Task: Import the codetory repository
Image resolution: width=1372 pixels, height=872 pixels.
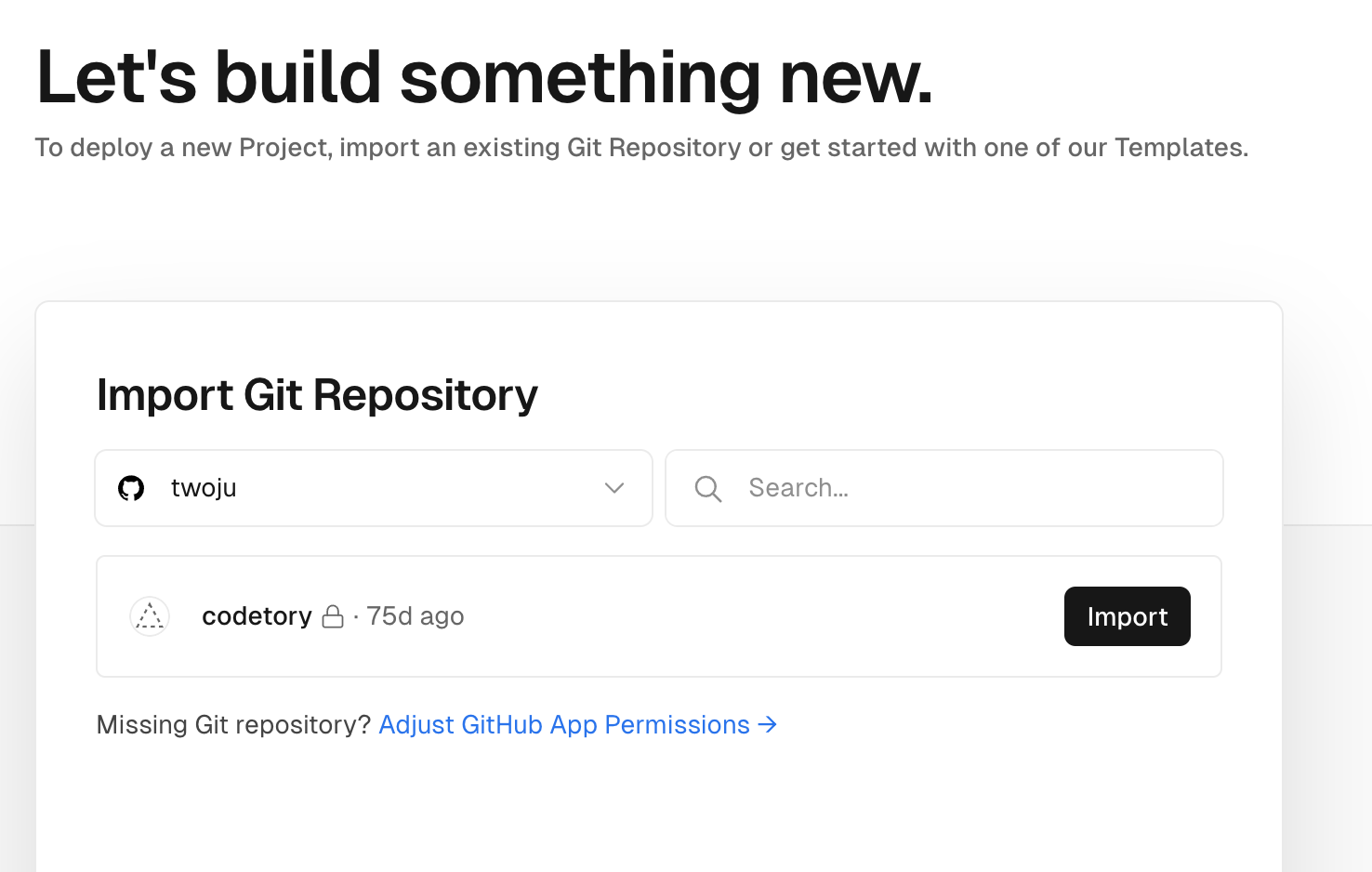Action: point(1128,616)
